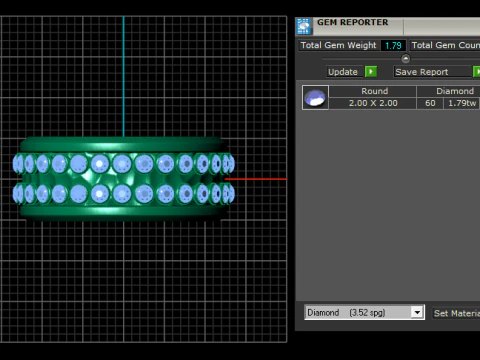Click the Total Gem Weight label
This screenshot has width=480, height=360.
pyautogui.click(x=338, y=45)
